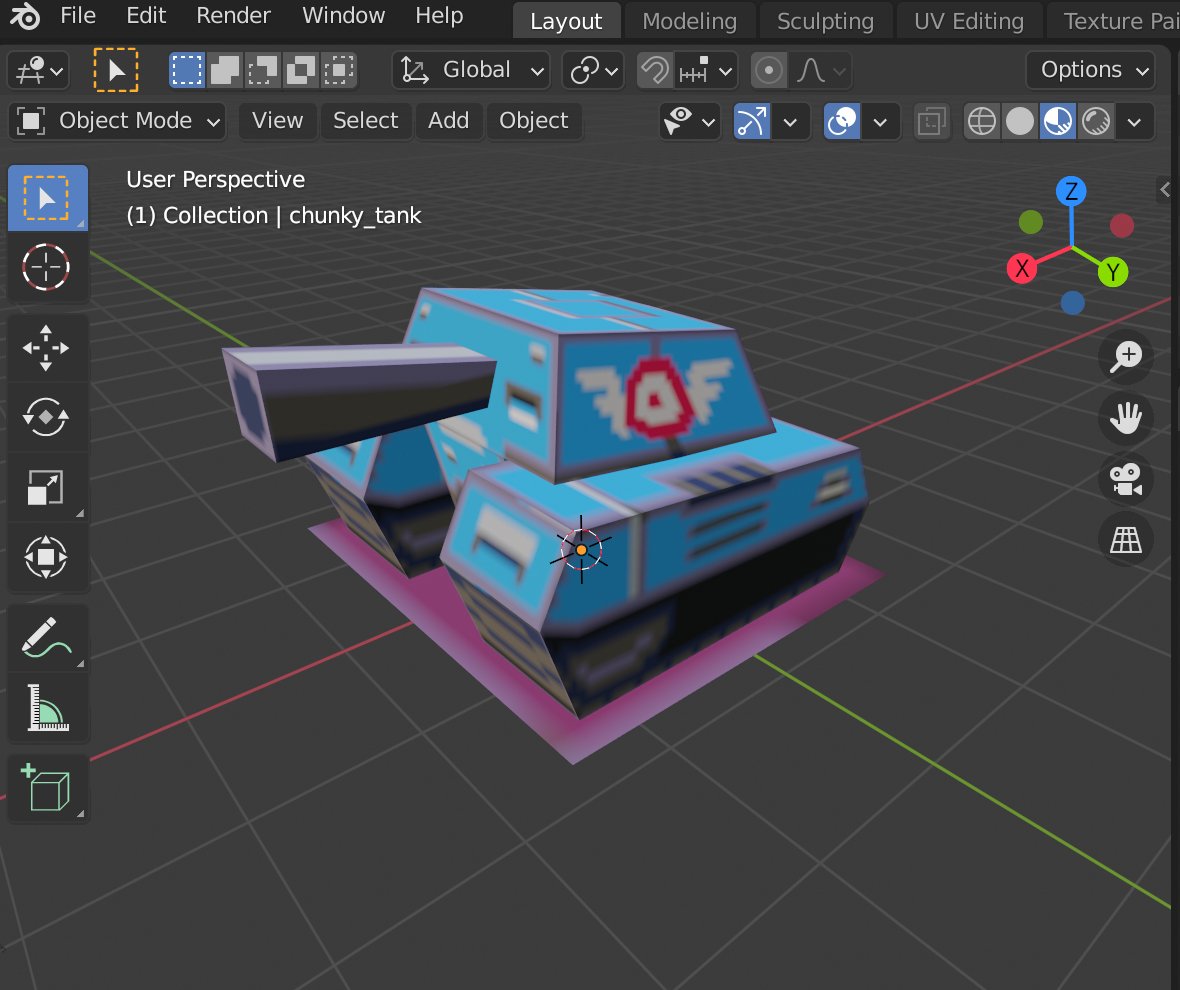Open Global transform orientation dropdown

[x=471, y=70]
